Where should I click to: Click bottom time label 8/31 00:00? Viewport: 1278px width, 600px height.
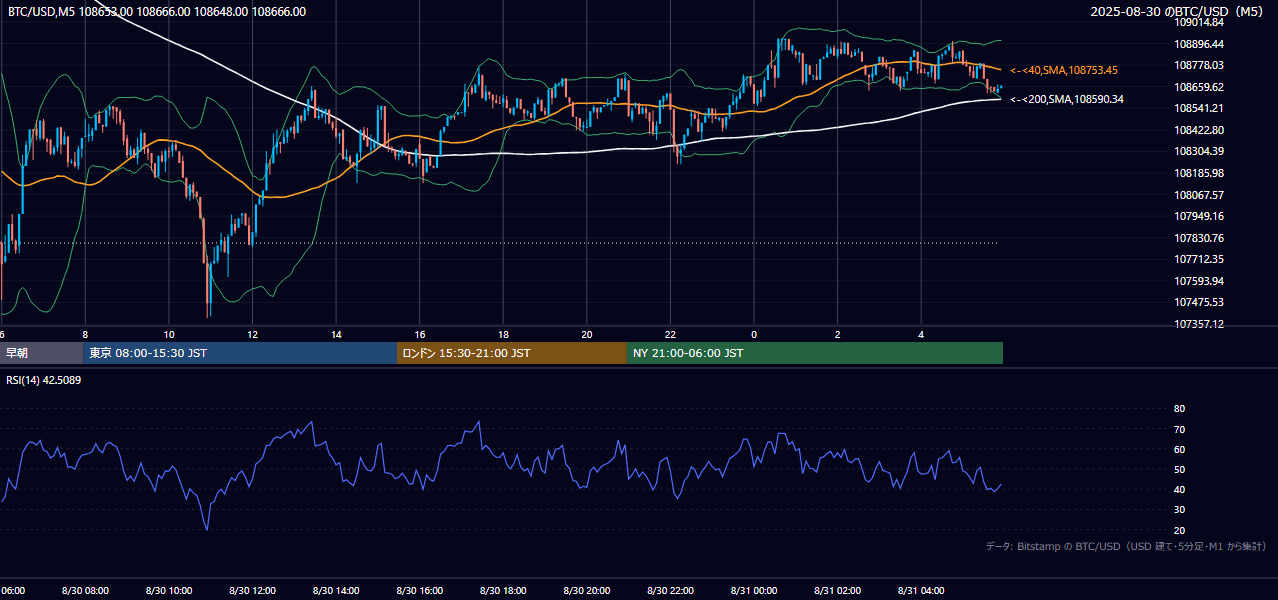pyautogui.click(x=754, y=591)
